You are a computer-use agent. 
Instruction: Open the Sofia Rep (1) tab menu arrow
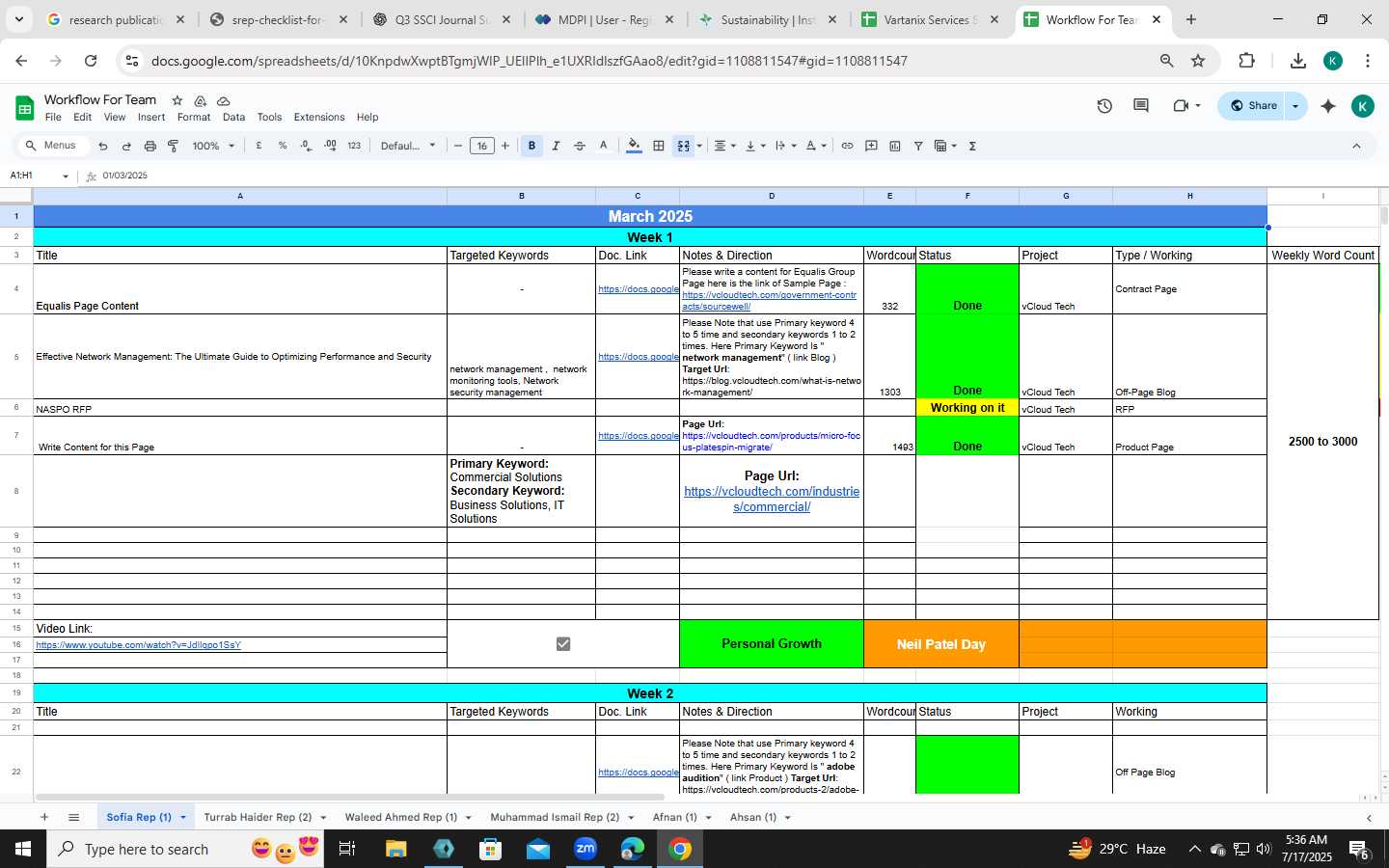pos(183,818)
